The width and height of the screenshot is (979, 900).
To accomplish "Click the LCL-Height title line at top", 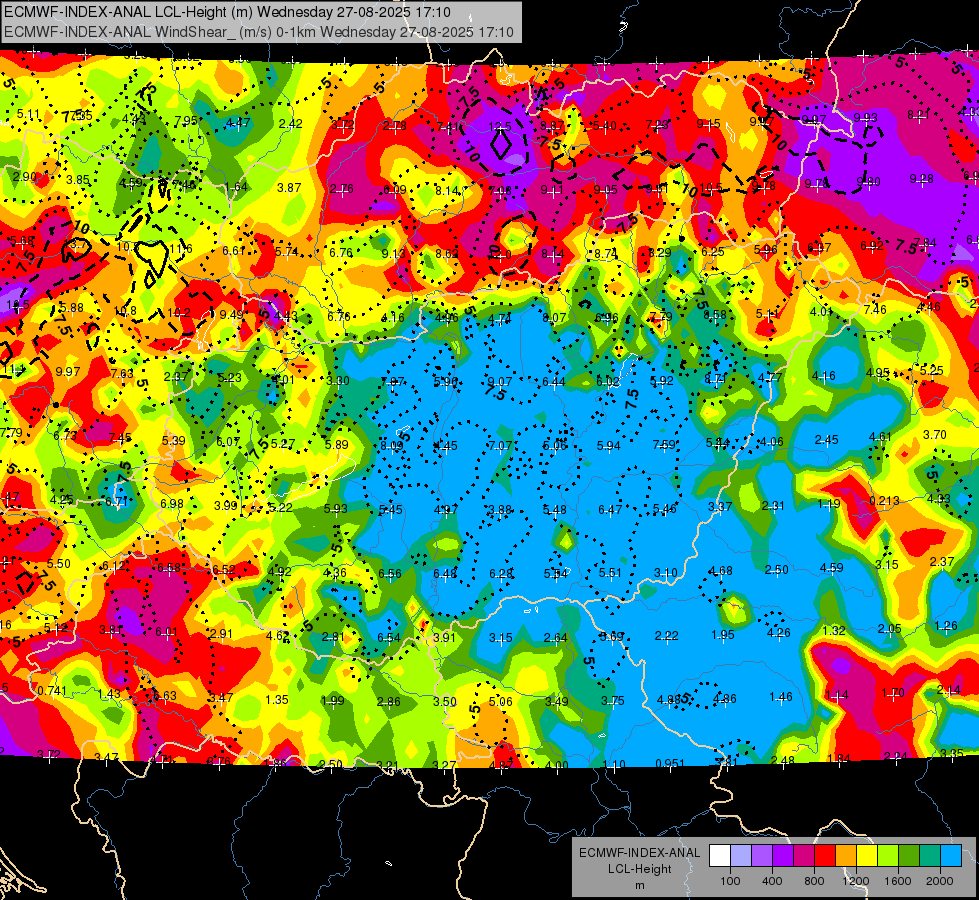I will [x=227, y=12].
